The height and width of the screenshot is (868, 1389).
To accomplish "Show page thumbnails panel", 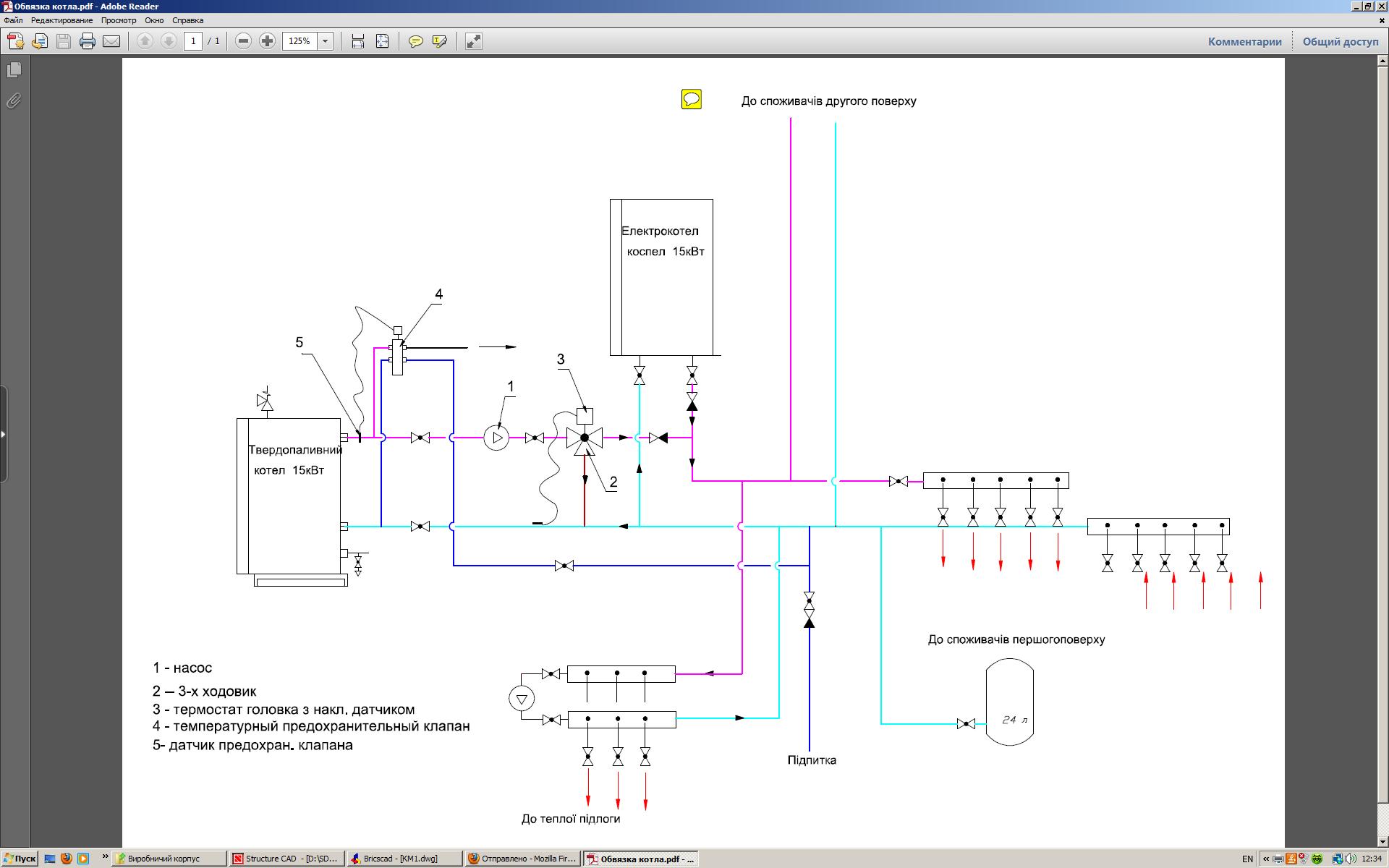I will (14, 69).
